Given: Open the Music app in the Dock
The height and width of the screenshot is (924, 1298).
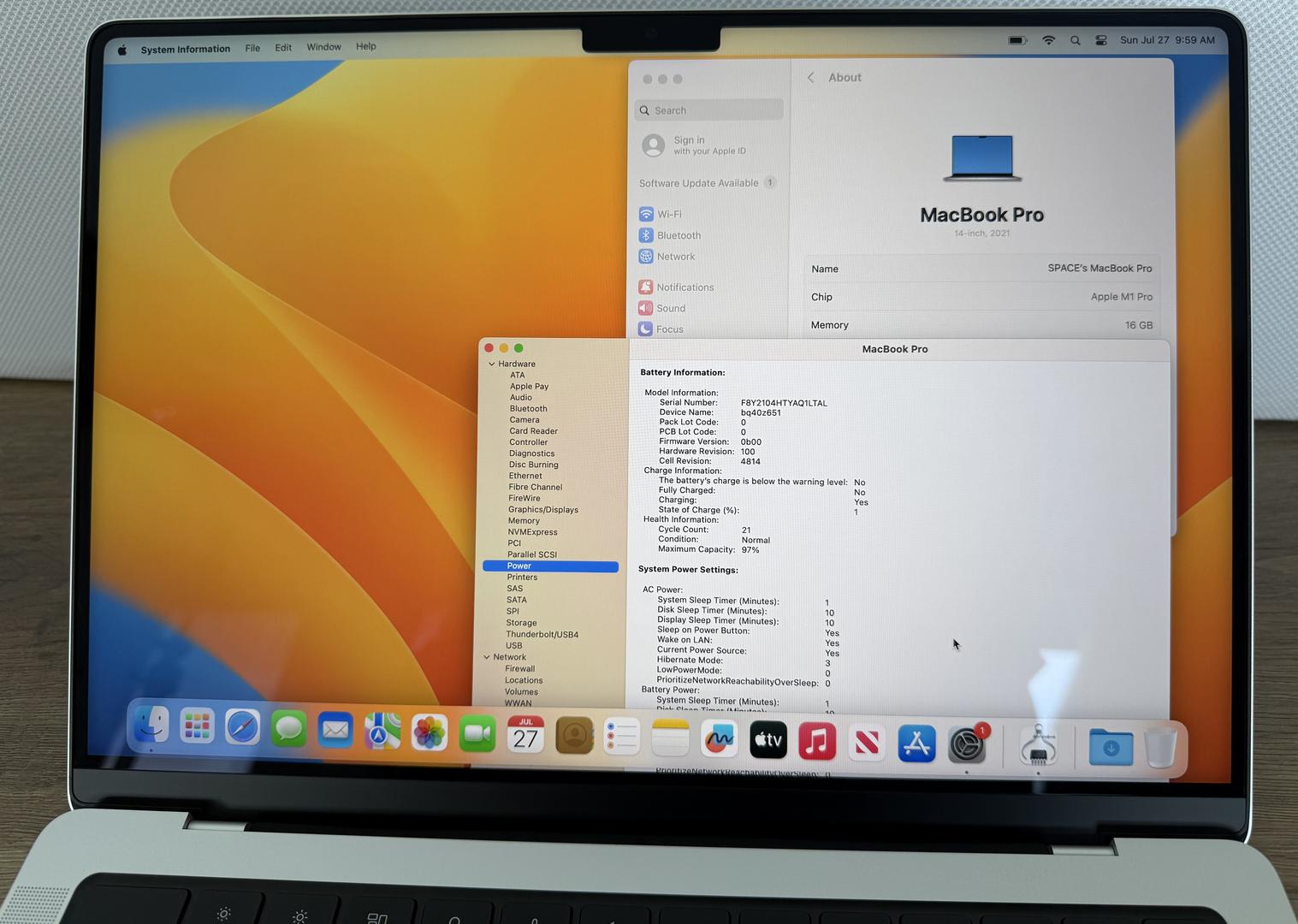Looking at the screenshot, I should pos(817,740).
